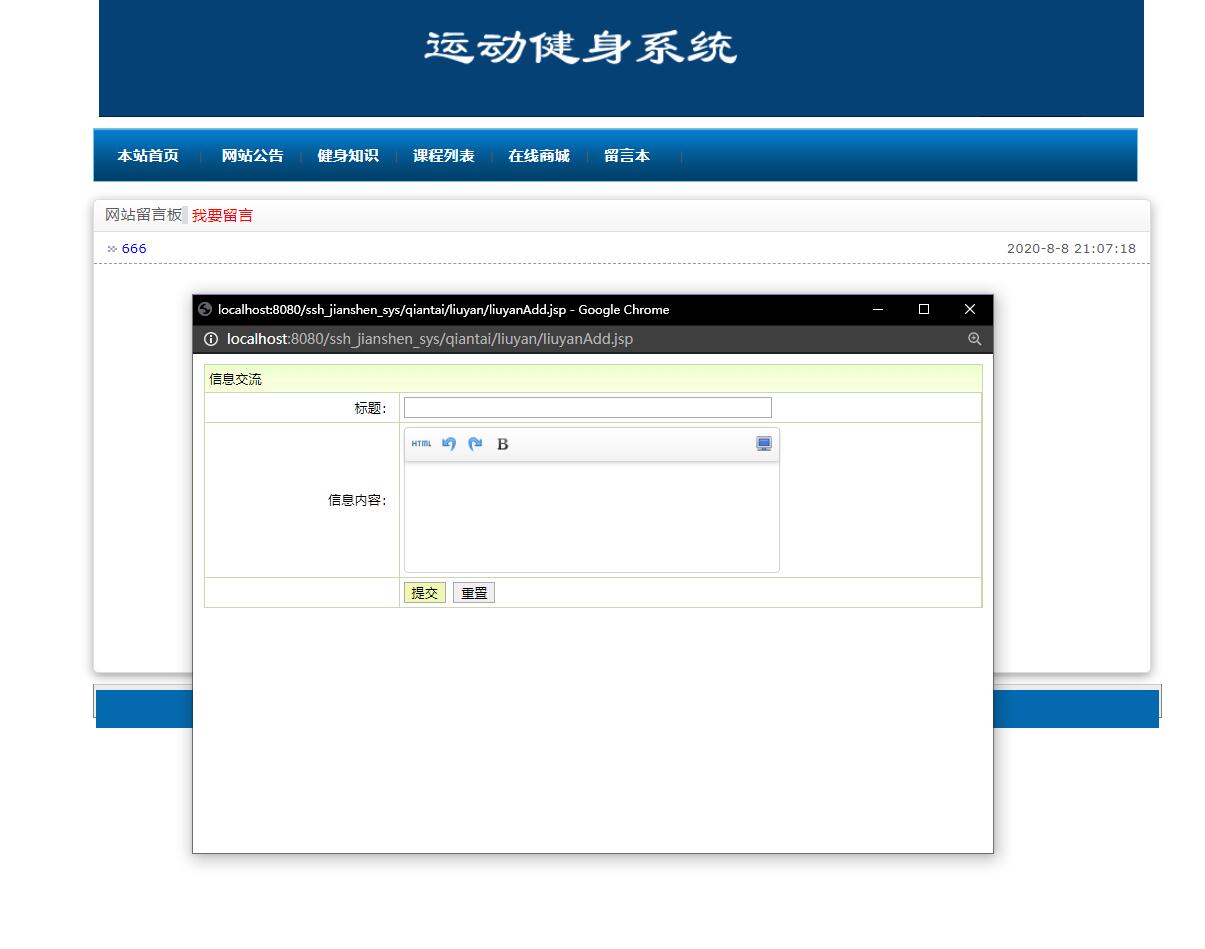Open the 留言本 section
The height and width of the screenshot is (949, 1205).
pyautogui.click(x=627, y=155)
